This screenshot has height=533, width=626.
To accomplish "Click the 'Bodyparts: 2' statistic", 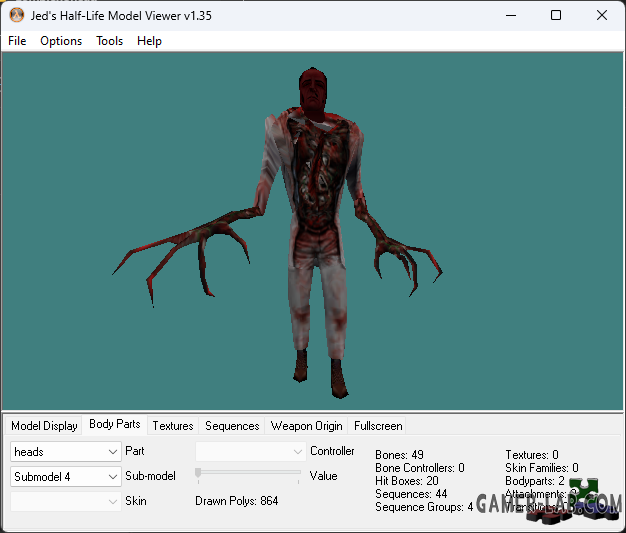I will [535, 481].
